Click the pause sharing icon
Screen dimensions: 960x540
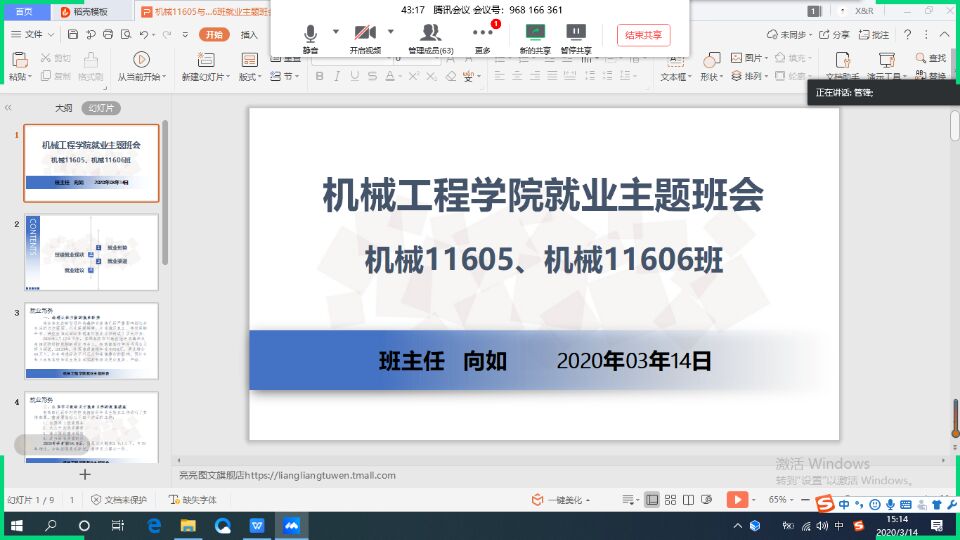tap(575, 36)
